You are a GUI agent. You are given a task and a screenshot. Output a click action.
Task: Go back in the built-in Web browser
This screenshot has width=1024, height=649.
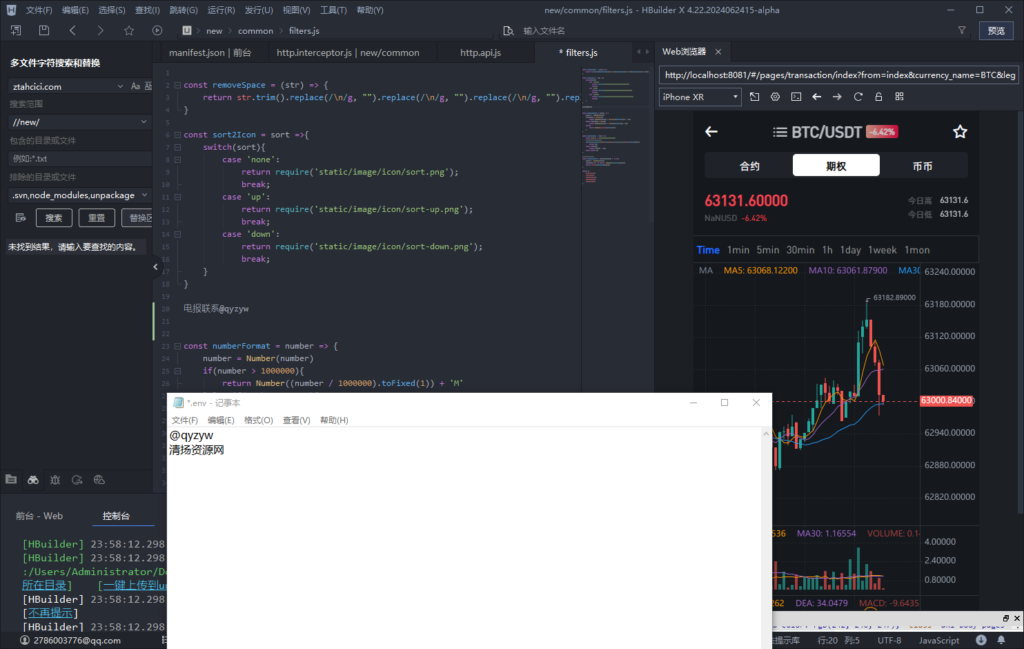click(x=816, y=97)
